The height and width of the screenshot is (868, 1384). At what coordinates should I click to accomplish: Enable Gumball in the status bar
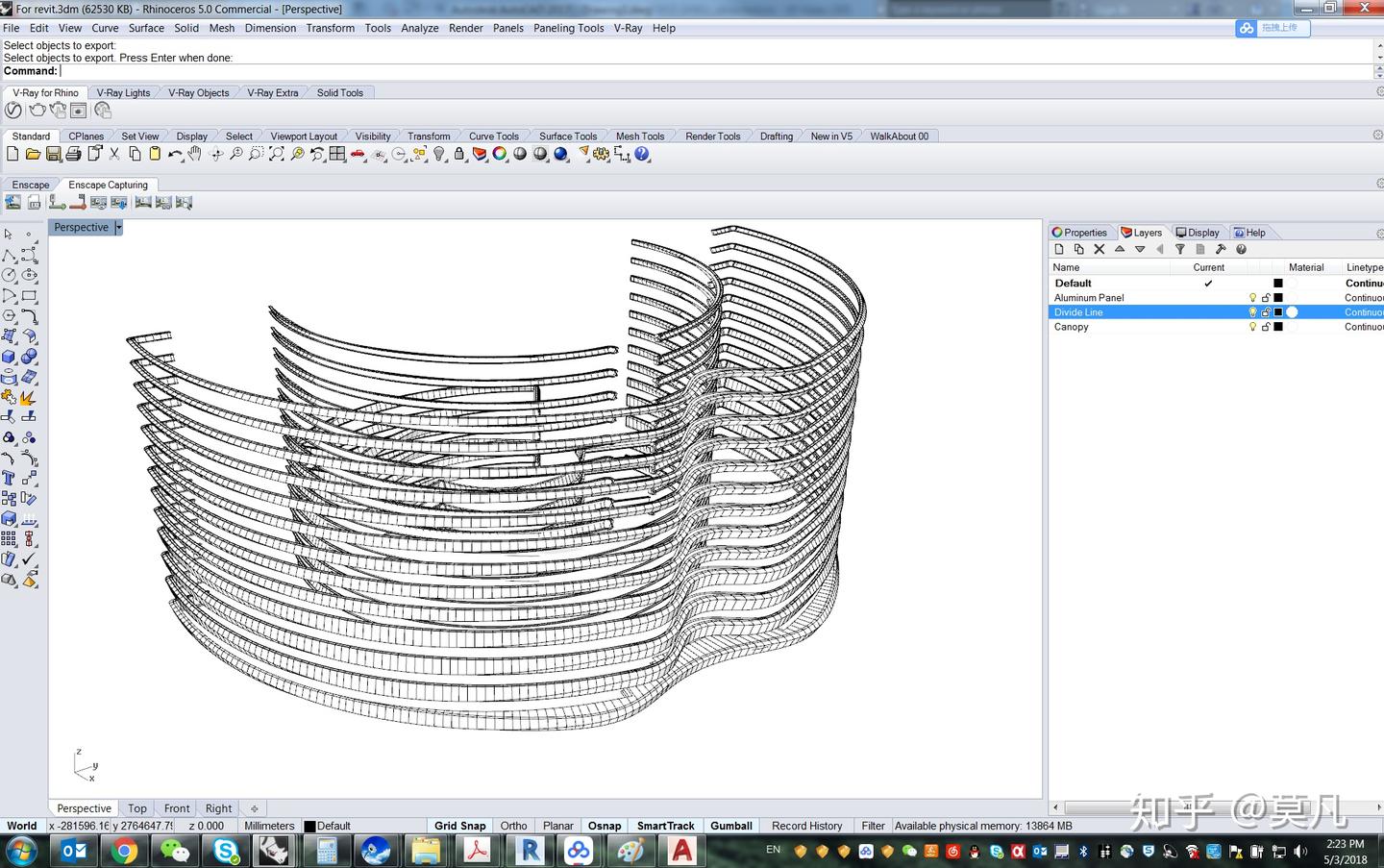point(730,826)
